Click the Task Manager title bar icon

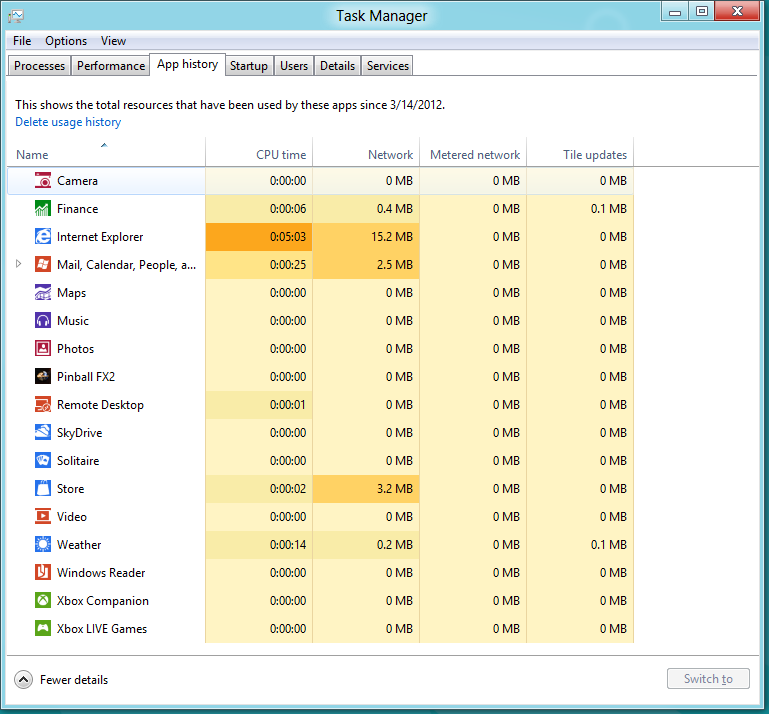click(16, 16)
